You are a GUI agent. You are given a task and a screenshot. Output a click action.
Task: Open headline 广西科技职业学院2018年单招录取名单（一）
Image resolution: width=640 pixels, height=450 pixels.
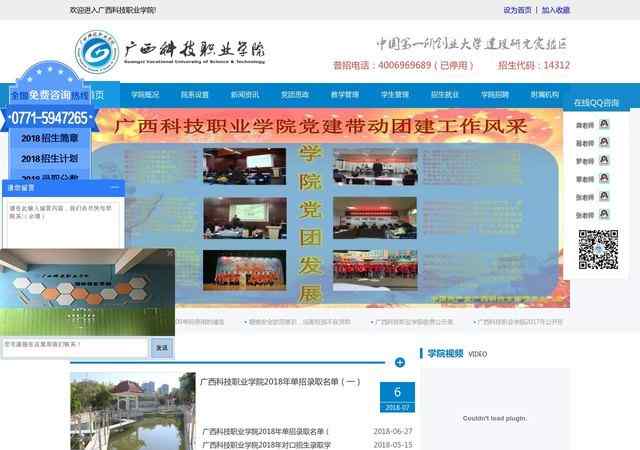point(280,382)
